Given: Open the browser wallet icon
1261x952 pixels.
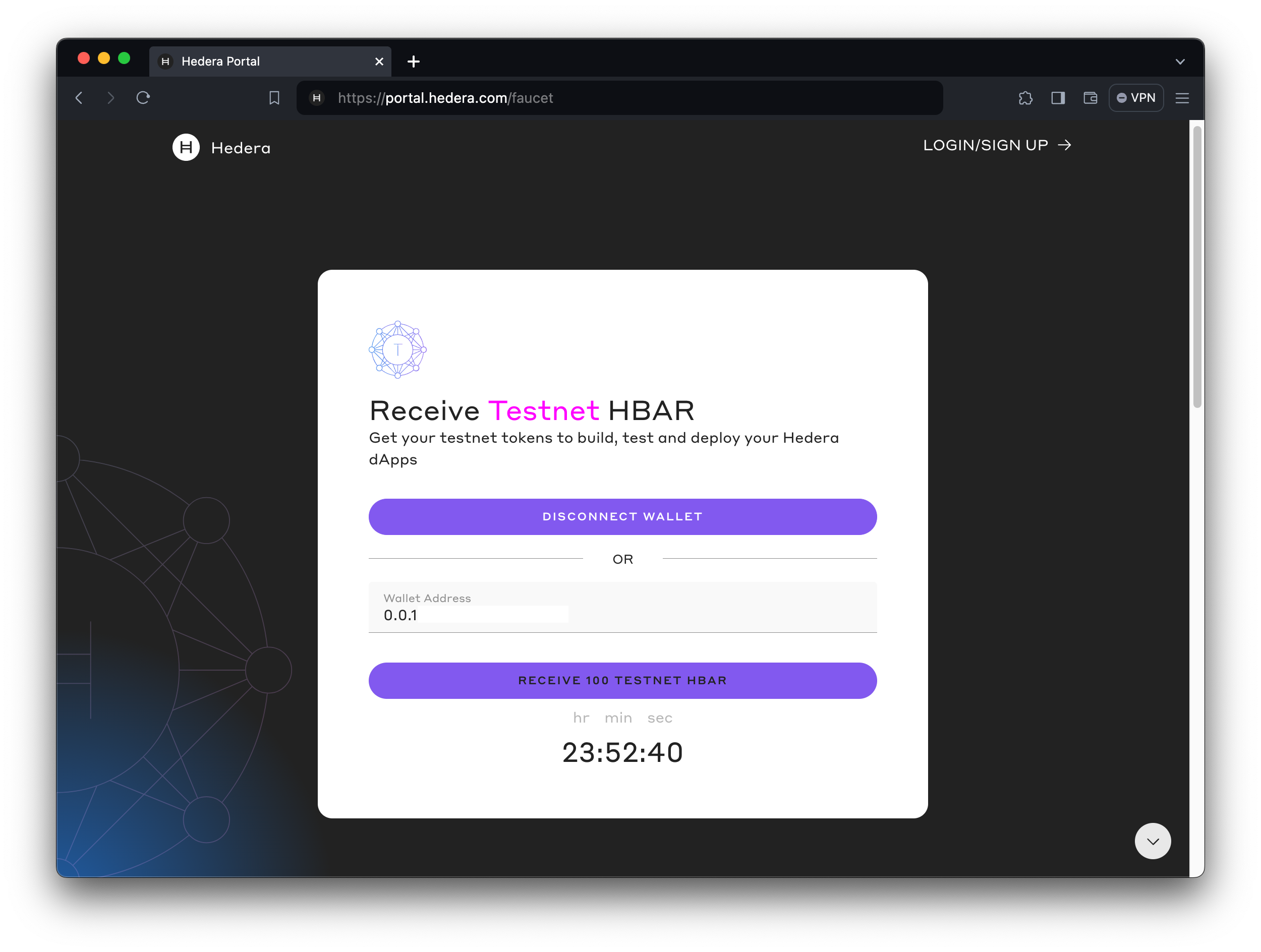Looking at the screenshot, I should (1090, 98).
